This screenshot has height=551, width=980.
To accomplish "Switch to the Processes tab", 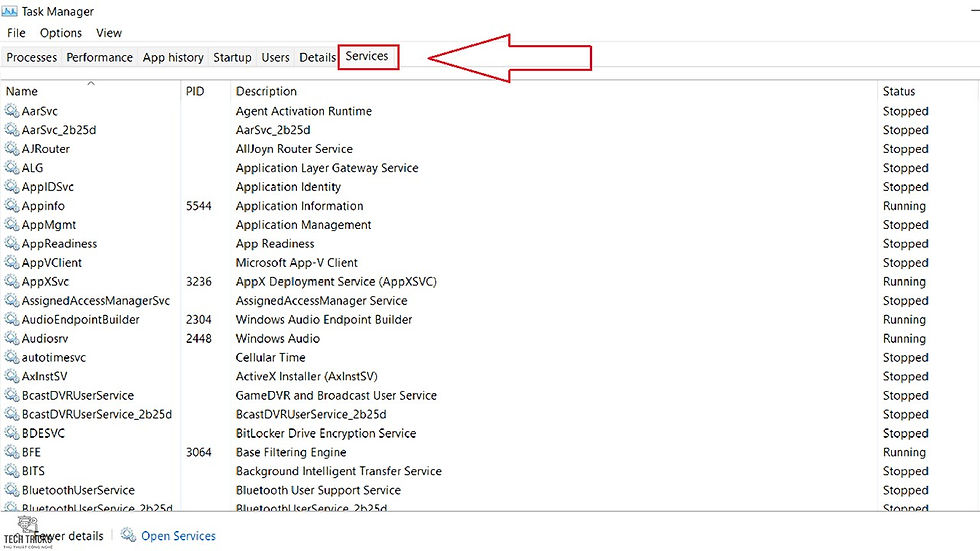I will (31, 57).
